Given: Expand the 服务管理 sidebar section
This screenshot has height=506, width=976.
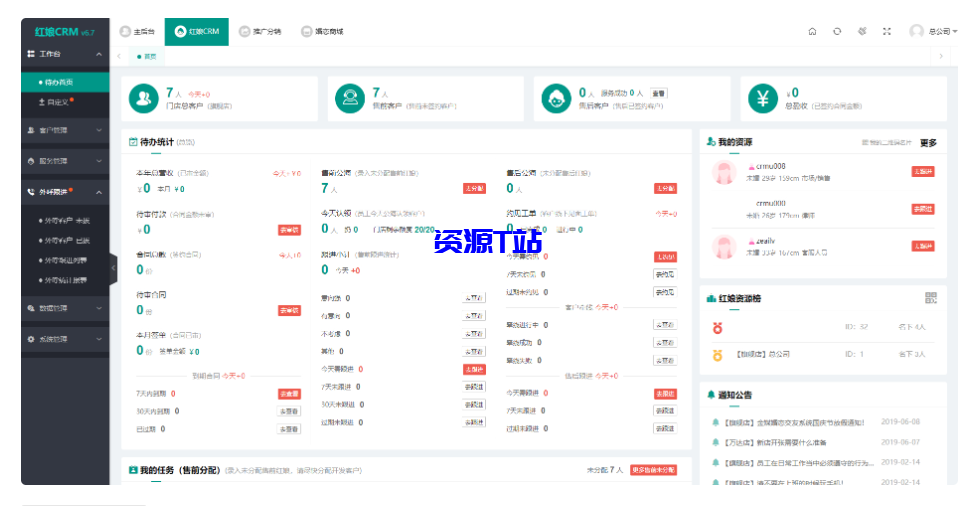Looking at the screenshot, I should point(65,161).
